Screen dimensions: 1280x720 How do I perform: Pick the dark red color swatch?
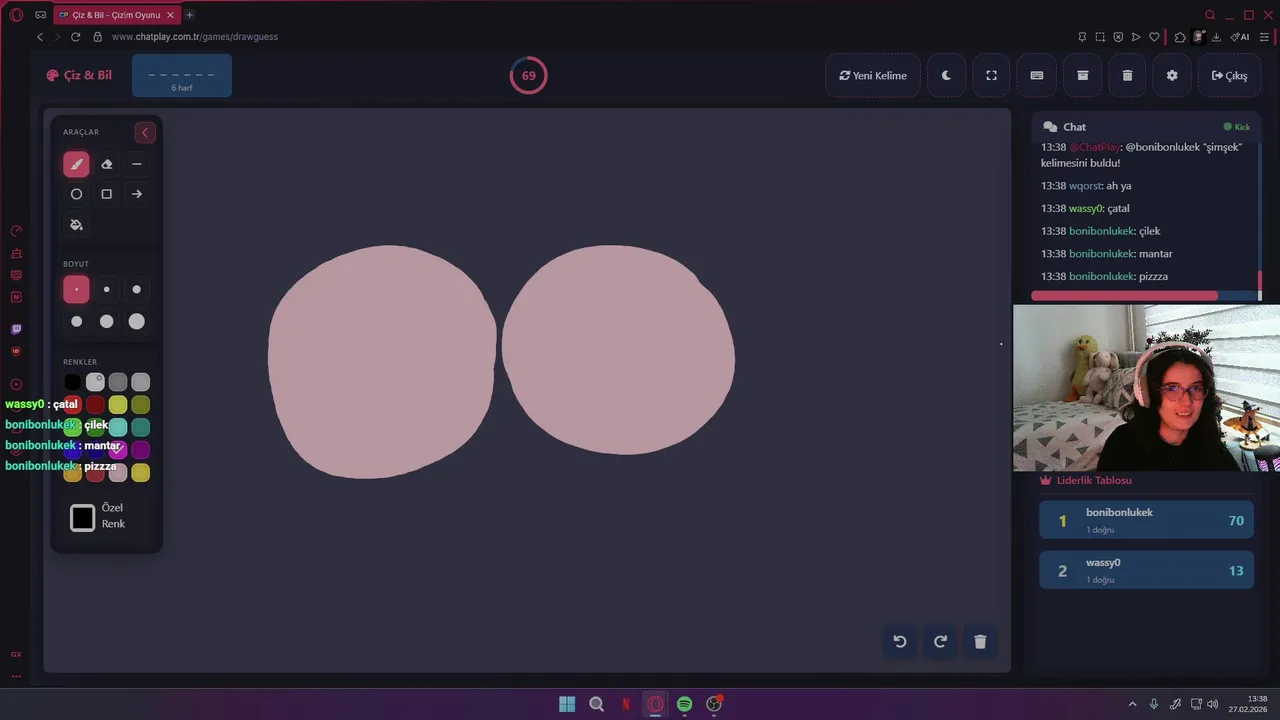95,404
